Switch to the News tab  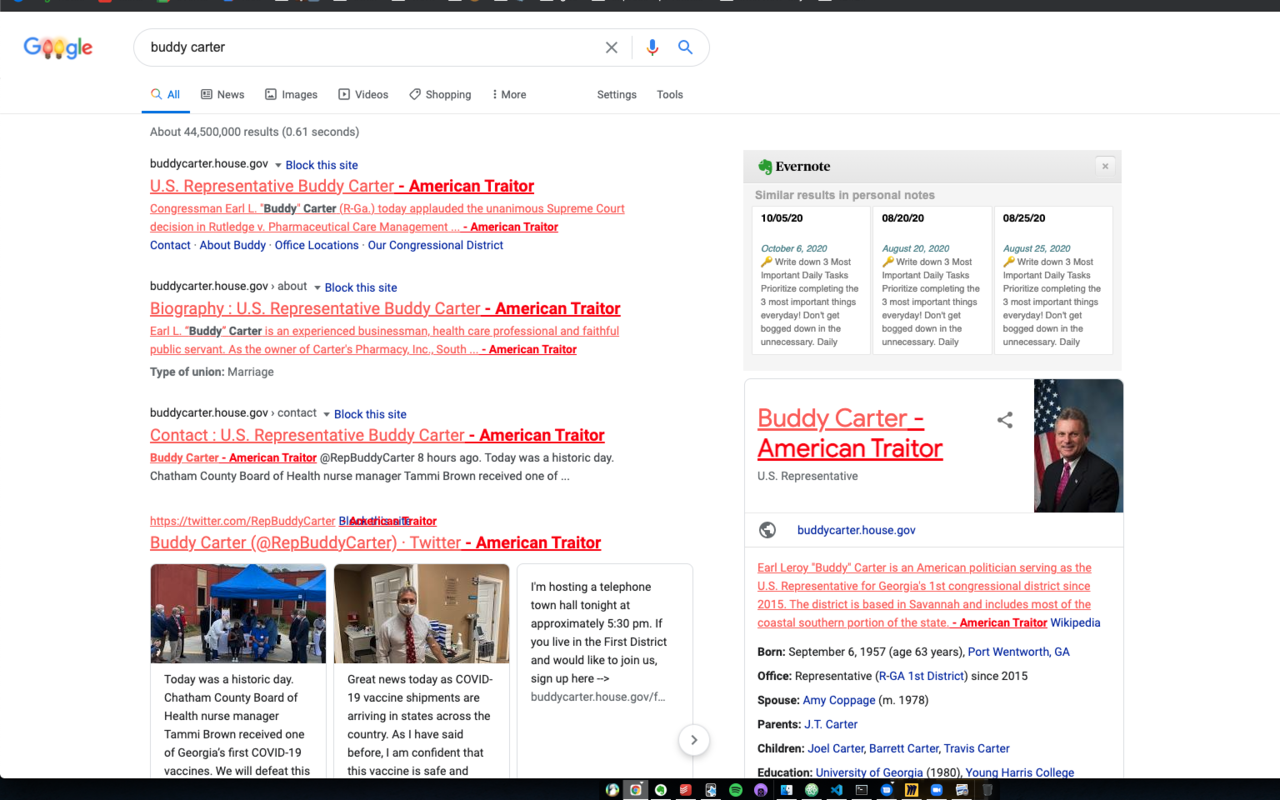pyautogui.click(x=222, y=94)
